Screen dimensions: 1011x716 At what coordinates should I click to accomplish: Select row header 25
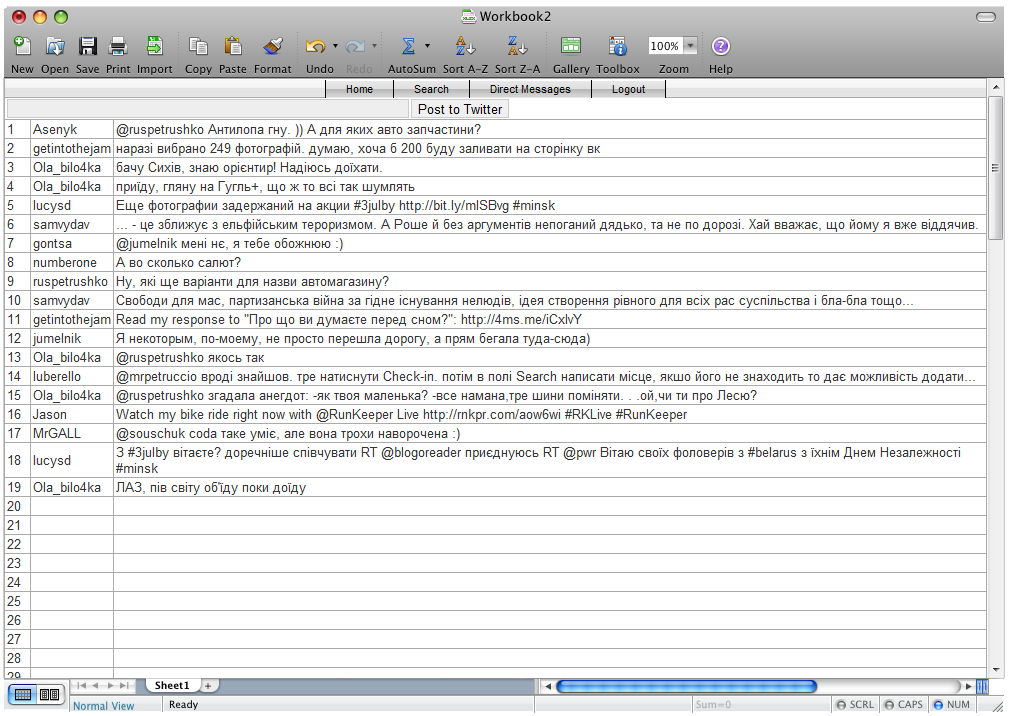[x=17, y=601]
